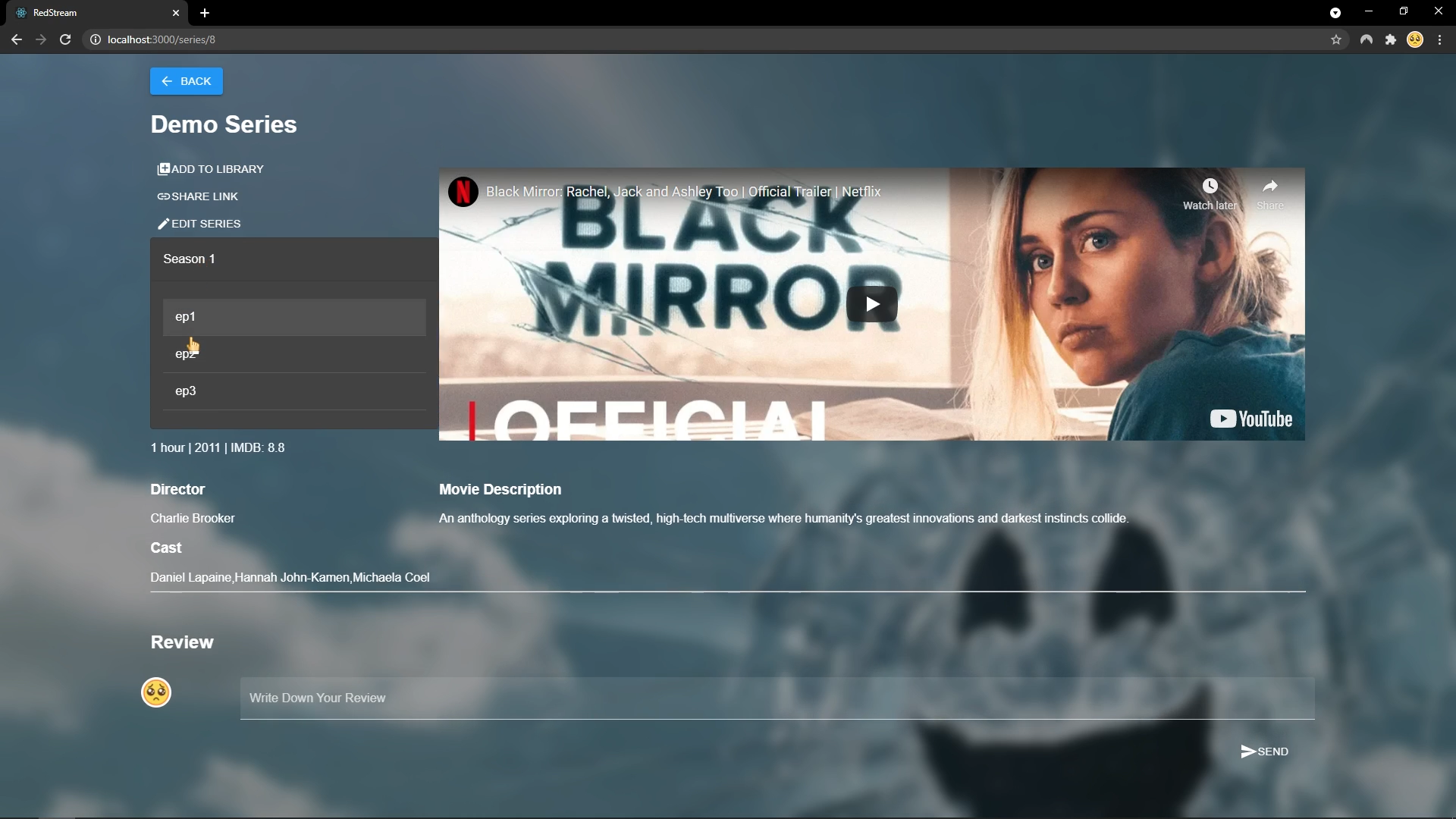Click the Watch later clock icon
This screenshot has height=819, width=1456.
pos(1210,187)
